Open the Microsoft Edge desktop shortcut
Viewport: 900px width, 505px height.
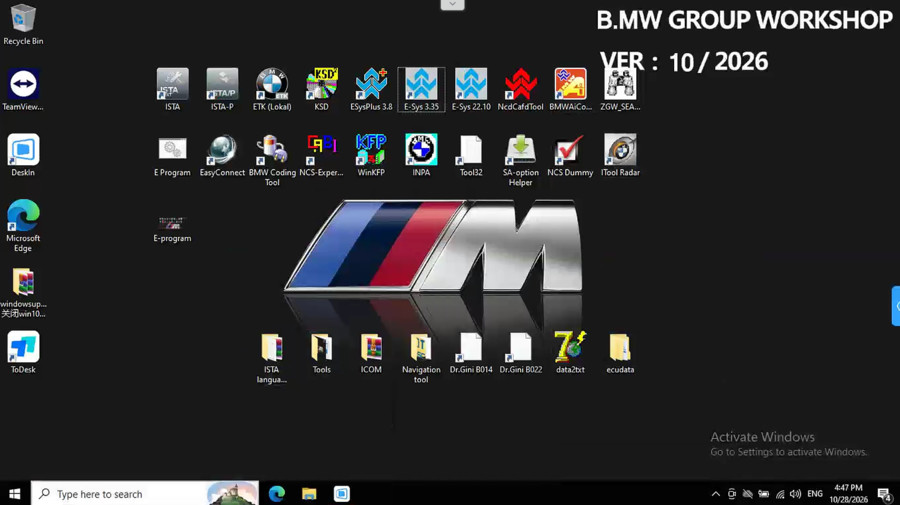23,226
